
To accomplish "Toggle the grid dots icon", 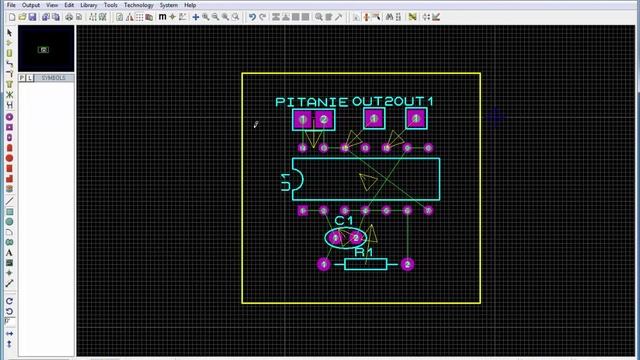I will 140,17.
